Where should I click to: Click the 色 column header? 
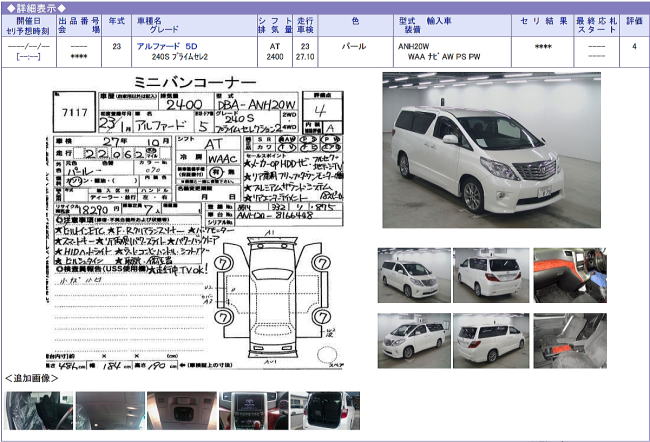click(355, 21)
